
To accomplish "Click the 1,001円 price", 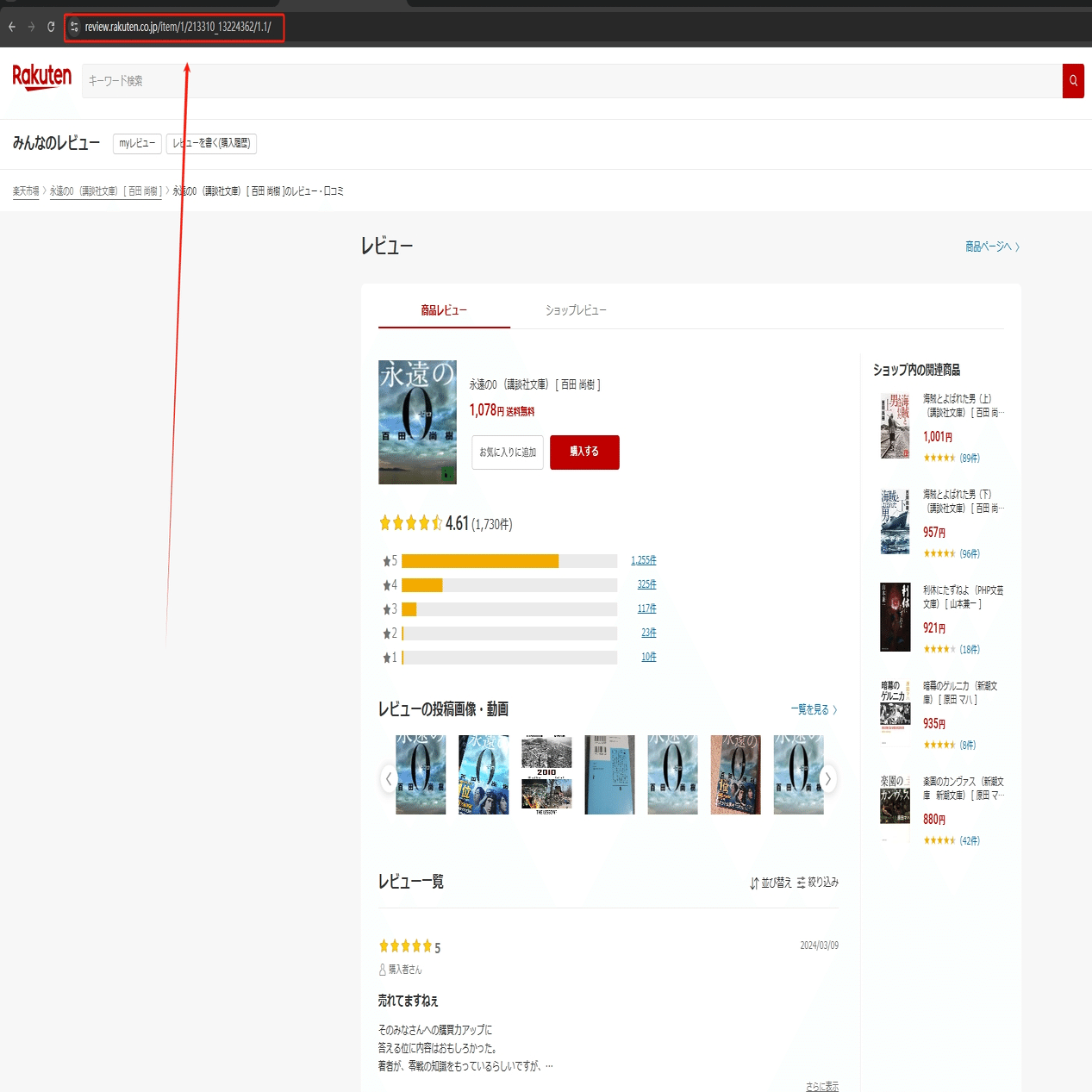I will [x=938, y=437].
